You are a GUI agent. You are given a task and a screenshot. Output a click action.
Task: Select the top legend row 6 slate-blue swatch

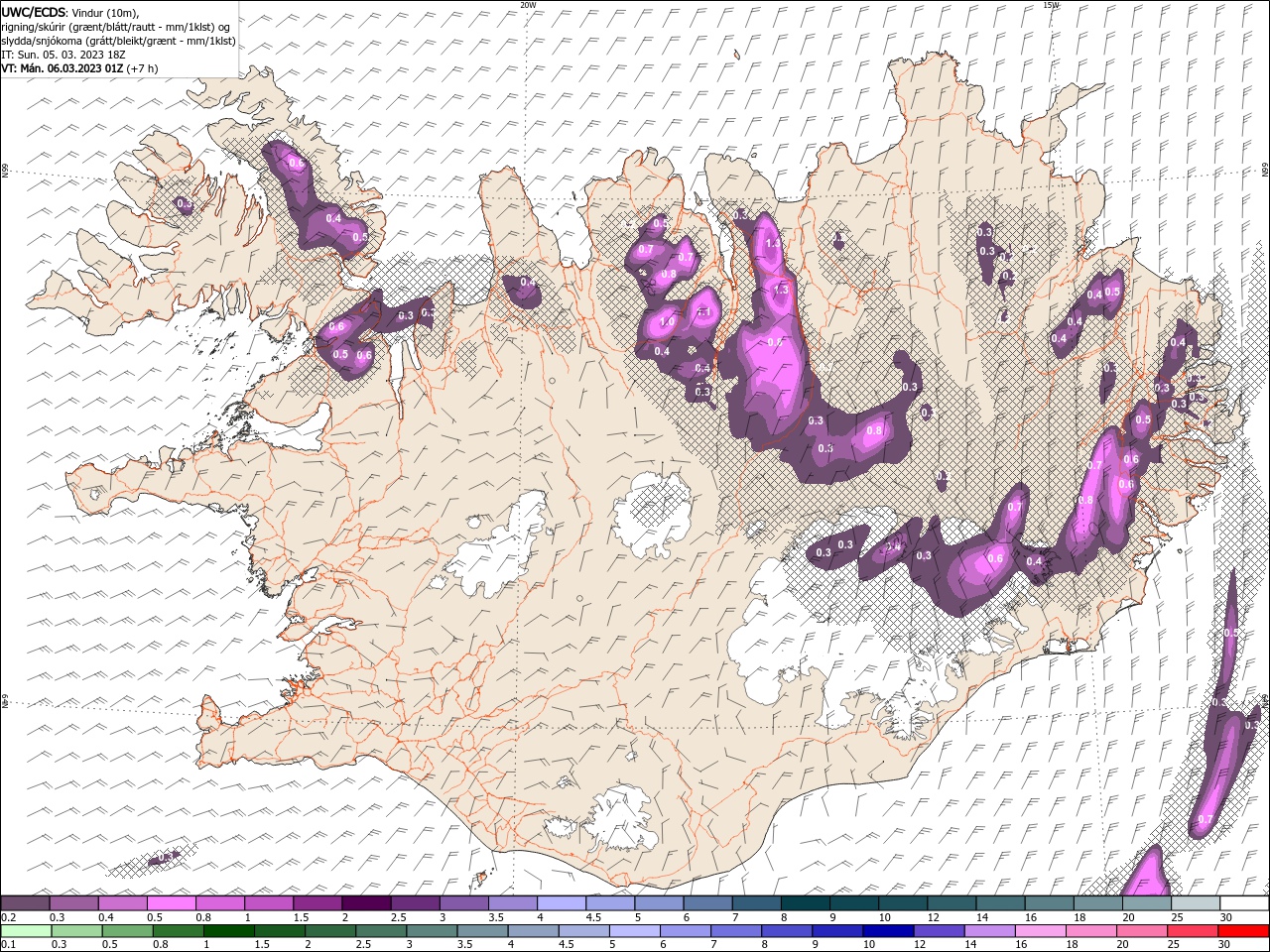708,903
